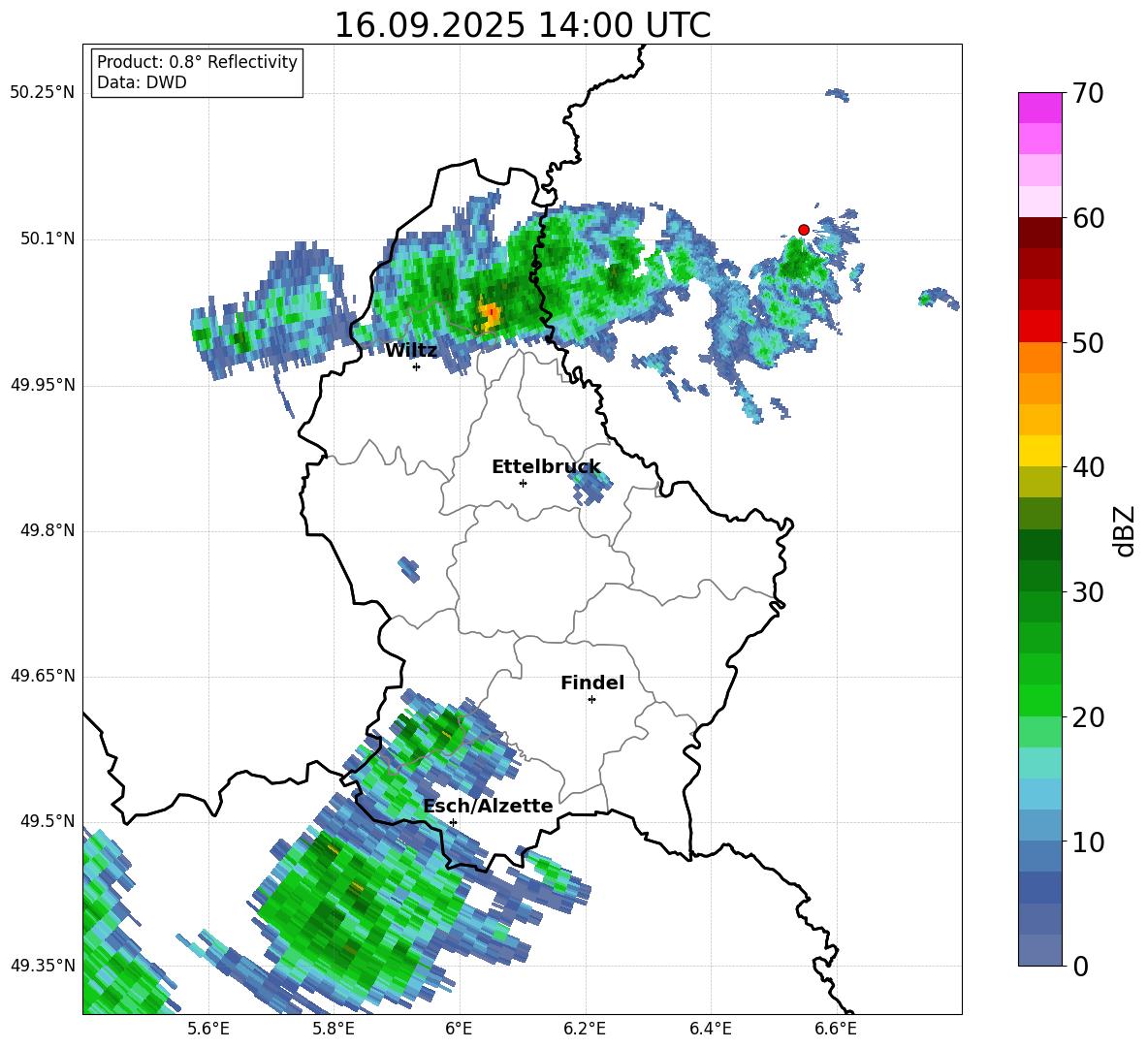Click the 10 tick label on colorbar
The width and height of the screenshot is (1148, 1048).
[1087, 842]
